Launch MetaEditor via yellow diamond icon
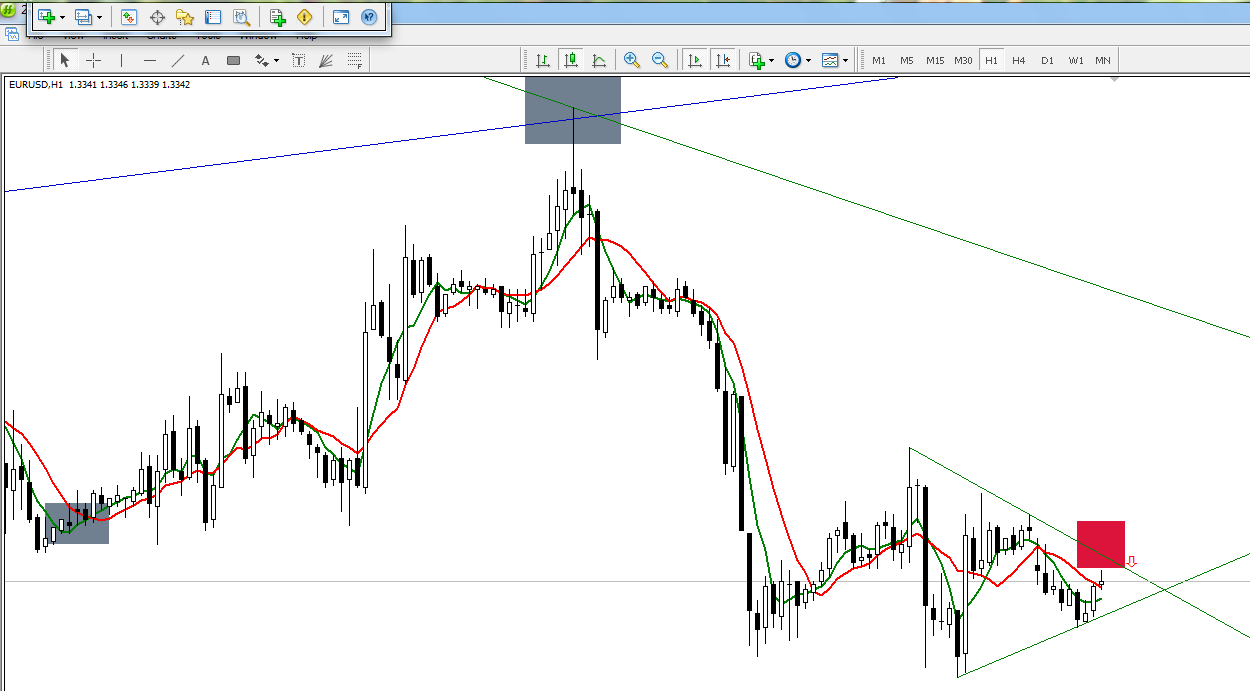This screenshot has width=1250, height=691. point(305,17)
